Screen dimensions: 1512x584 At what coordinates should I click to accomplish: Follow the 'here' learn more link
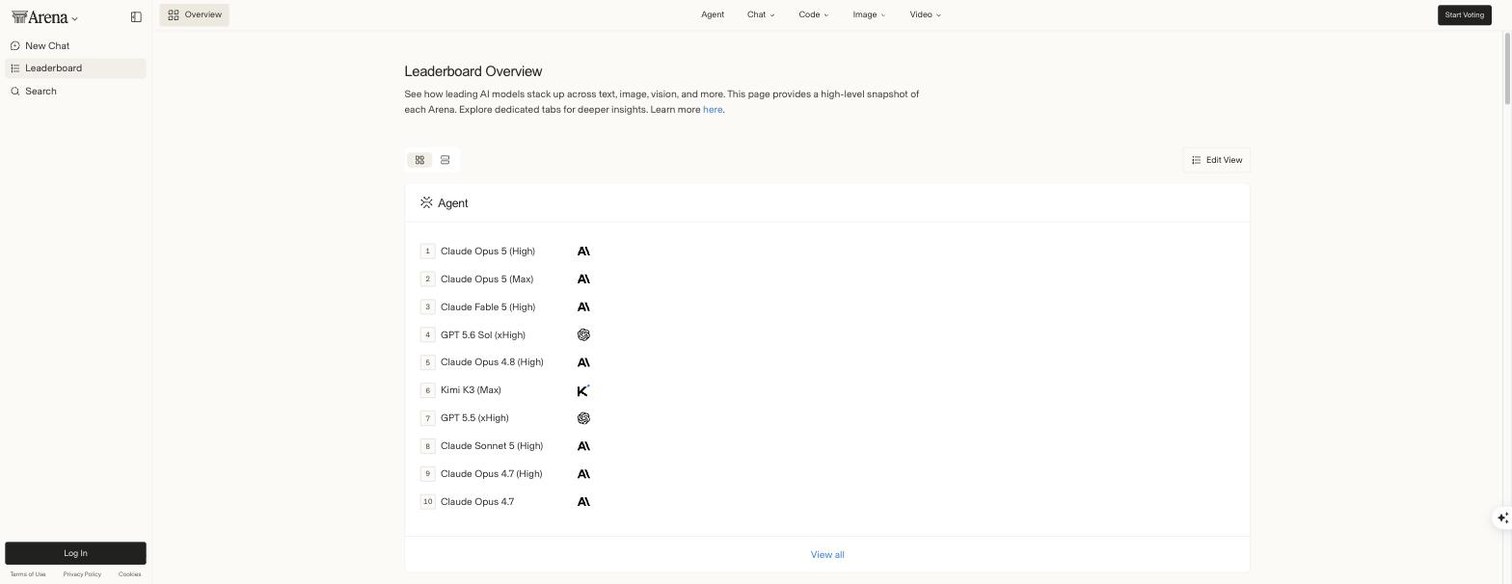coord(712,110)
